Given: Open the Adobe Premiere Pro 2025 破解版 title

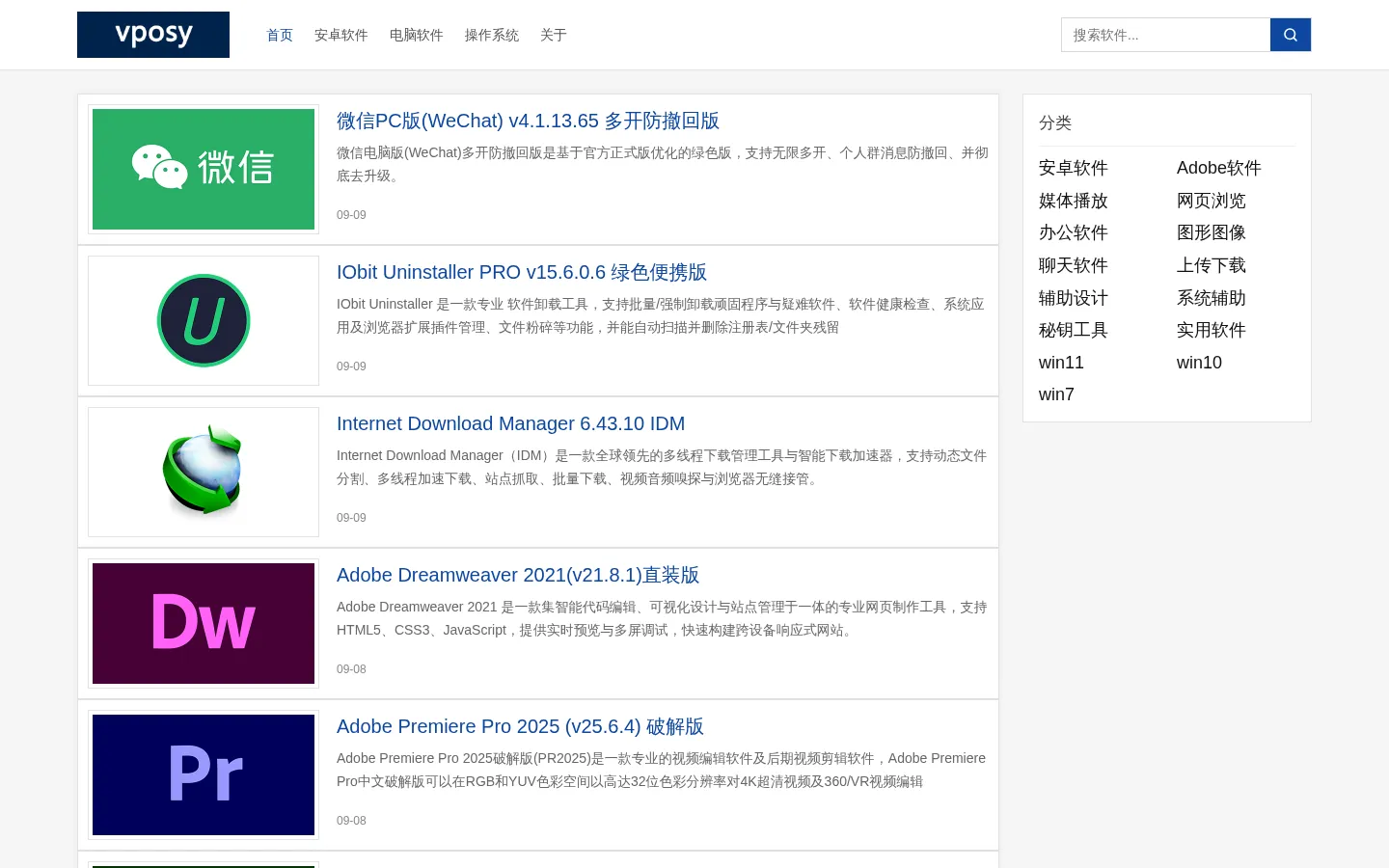Looking at the screenshot, I should click(520, 726).
